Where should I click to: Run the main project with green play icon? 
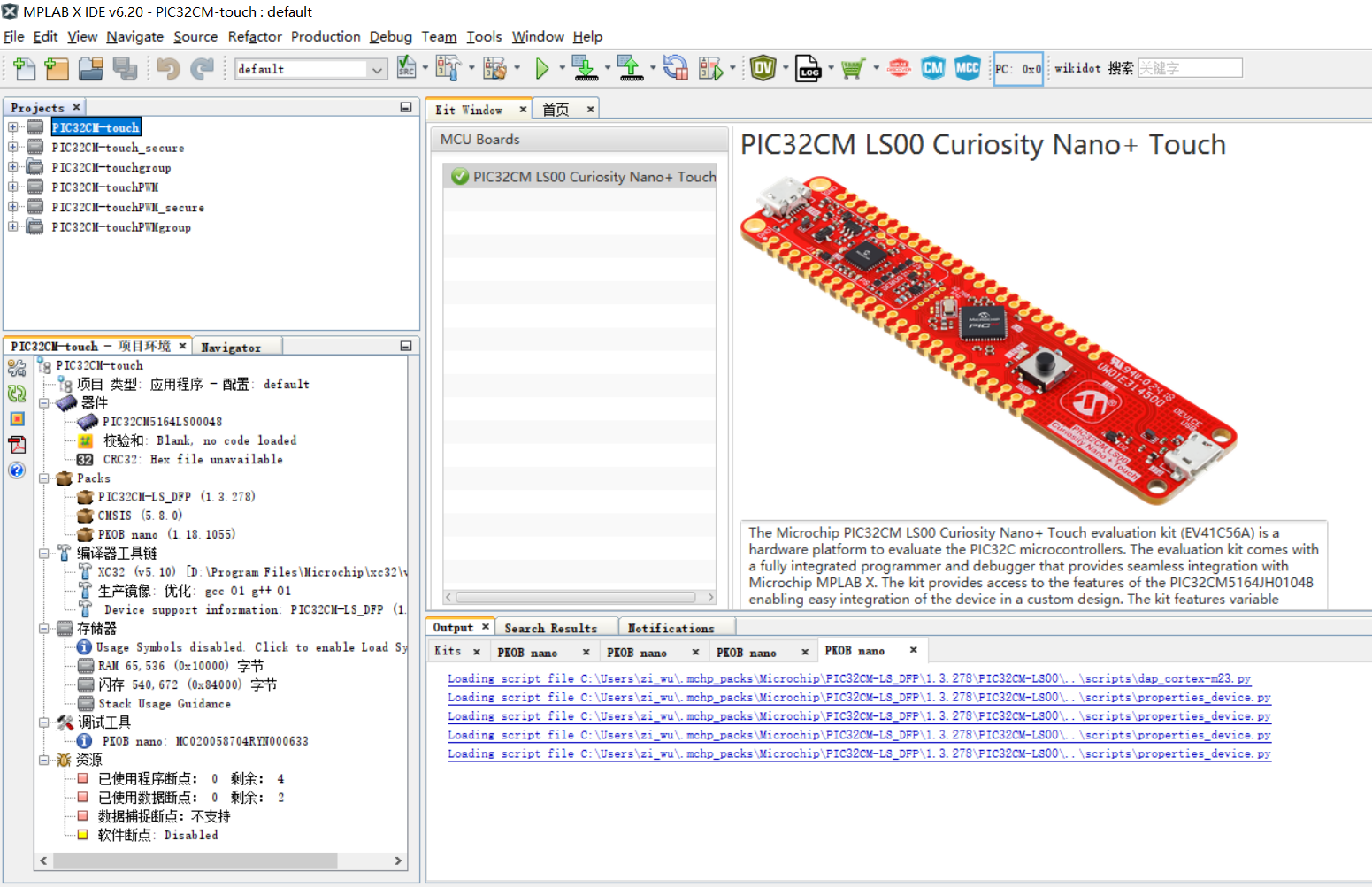(x=542, y=68)
